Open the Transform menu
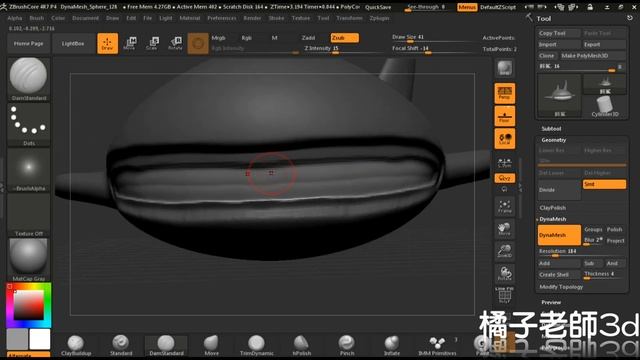The image size is (640, 360). coord(349,18)
